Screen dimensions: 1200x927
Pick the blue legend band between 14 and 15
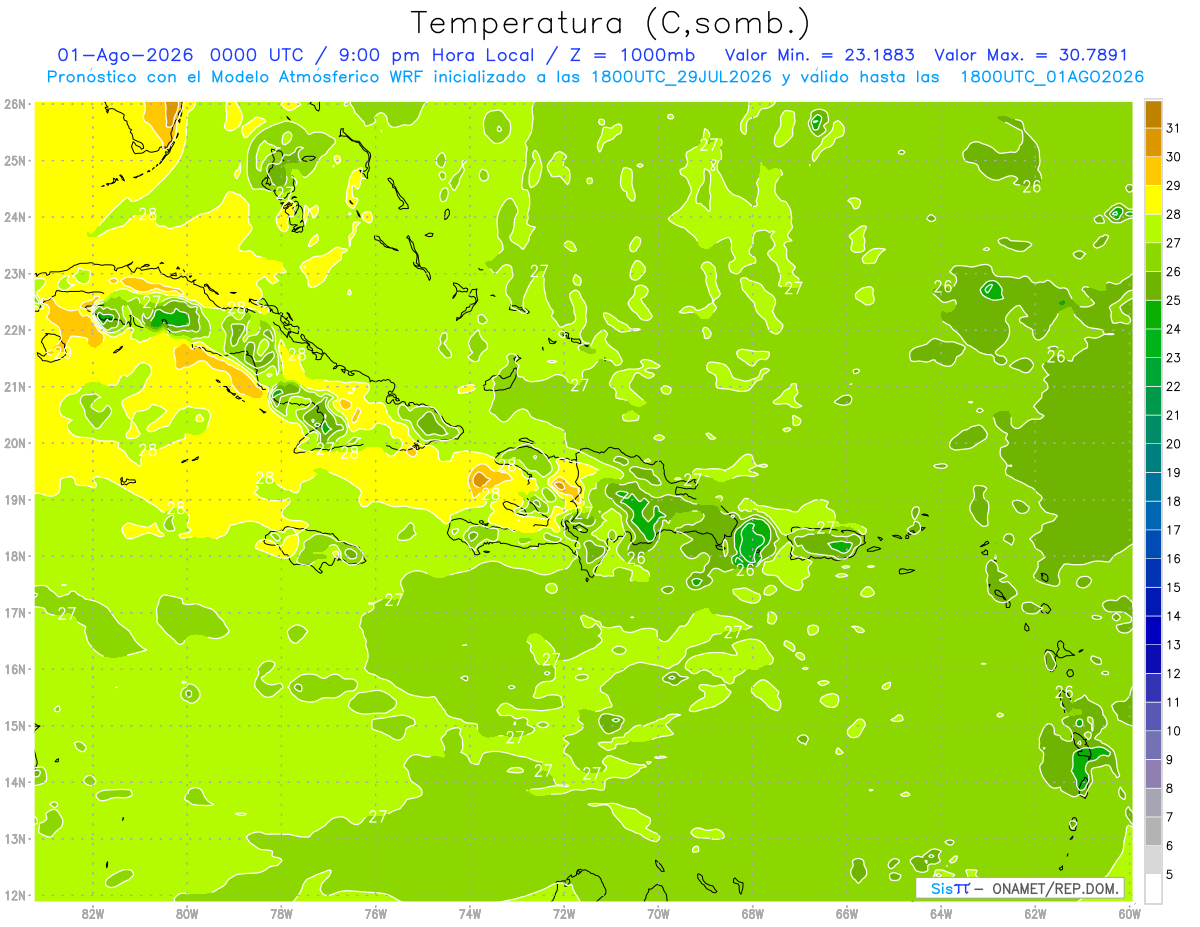point(1153,602)
